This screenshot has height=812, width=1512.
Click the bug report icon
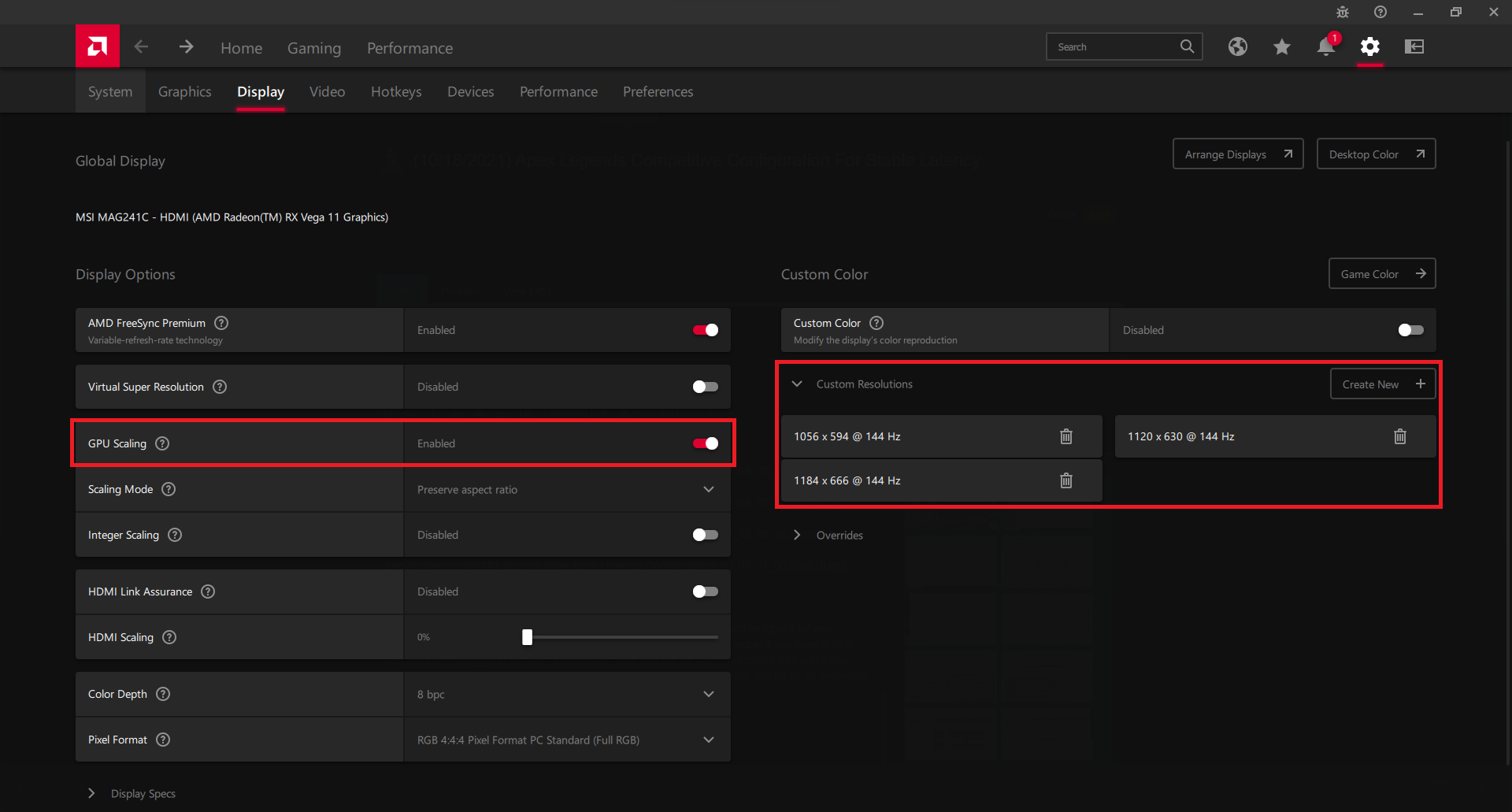pyautogui.click(x=1343, y=12)
